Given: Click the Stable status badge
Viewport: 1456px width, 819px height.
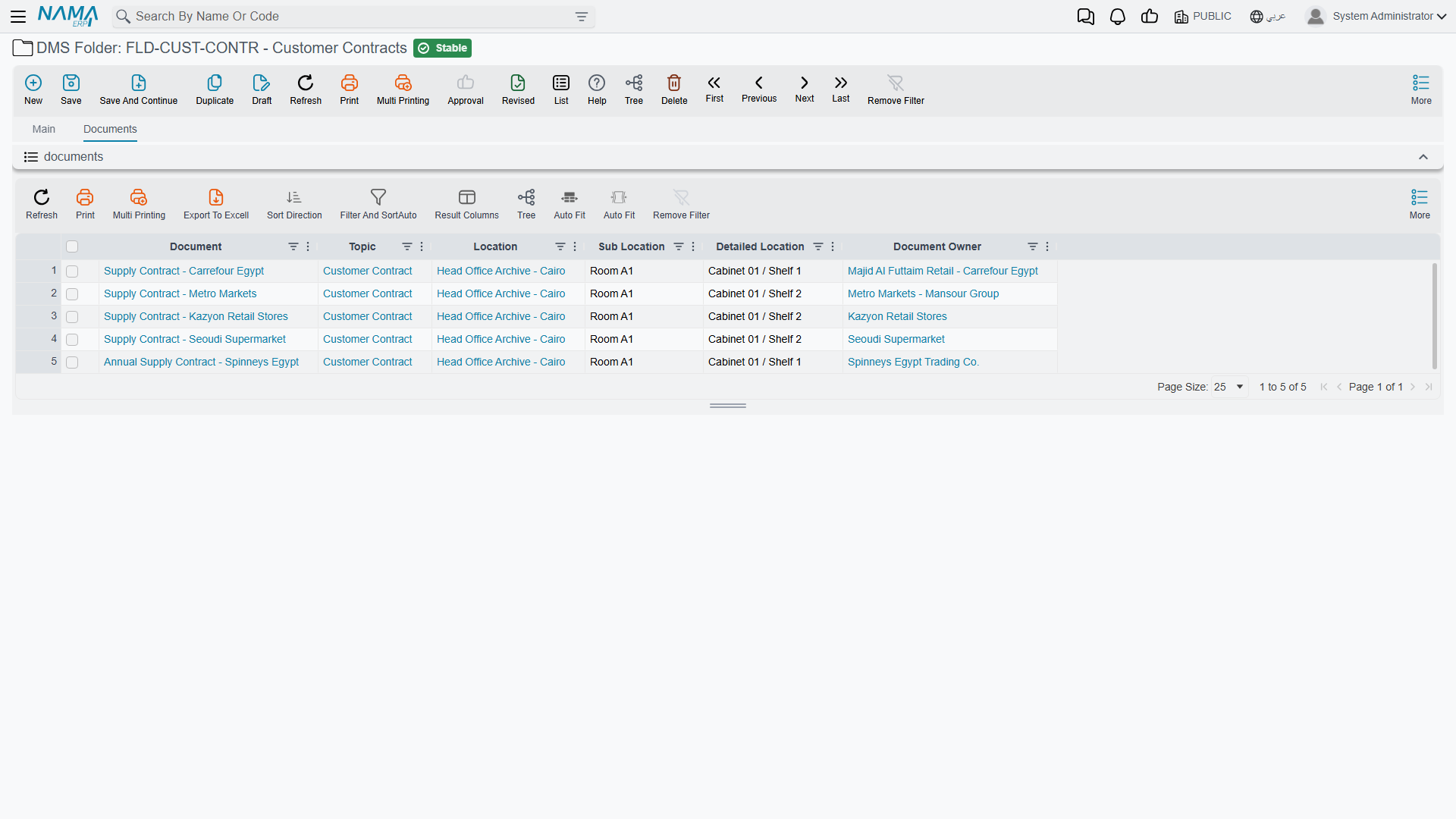Looking at the screenshot, I should point(443,48).
